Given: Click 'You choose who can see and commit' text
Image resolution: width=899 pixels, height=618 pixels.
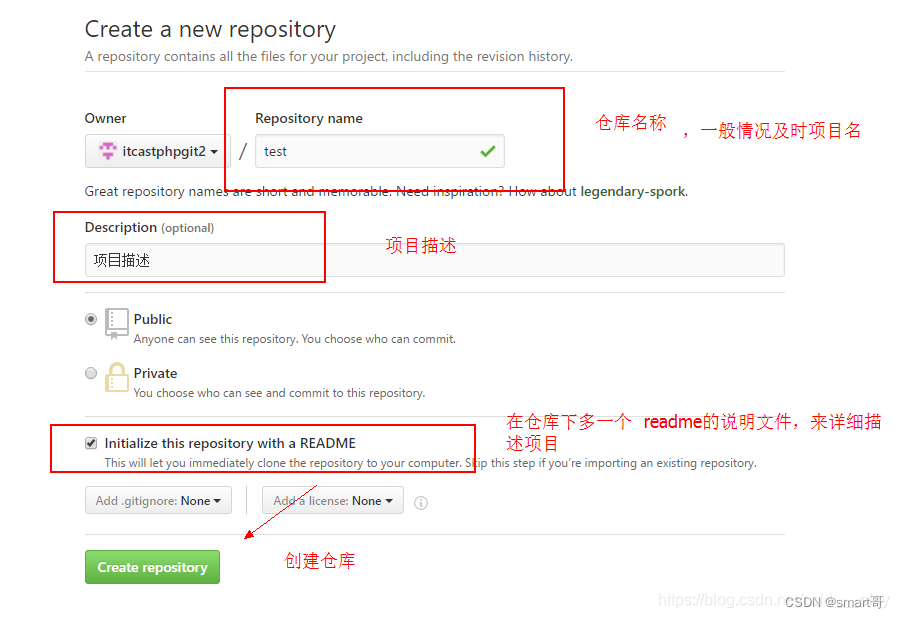Looking at the screenshot, I should pos(279,393).
